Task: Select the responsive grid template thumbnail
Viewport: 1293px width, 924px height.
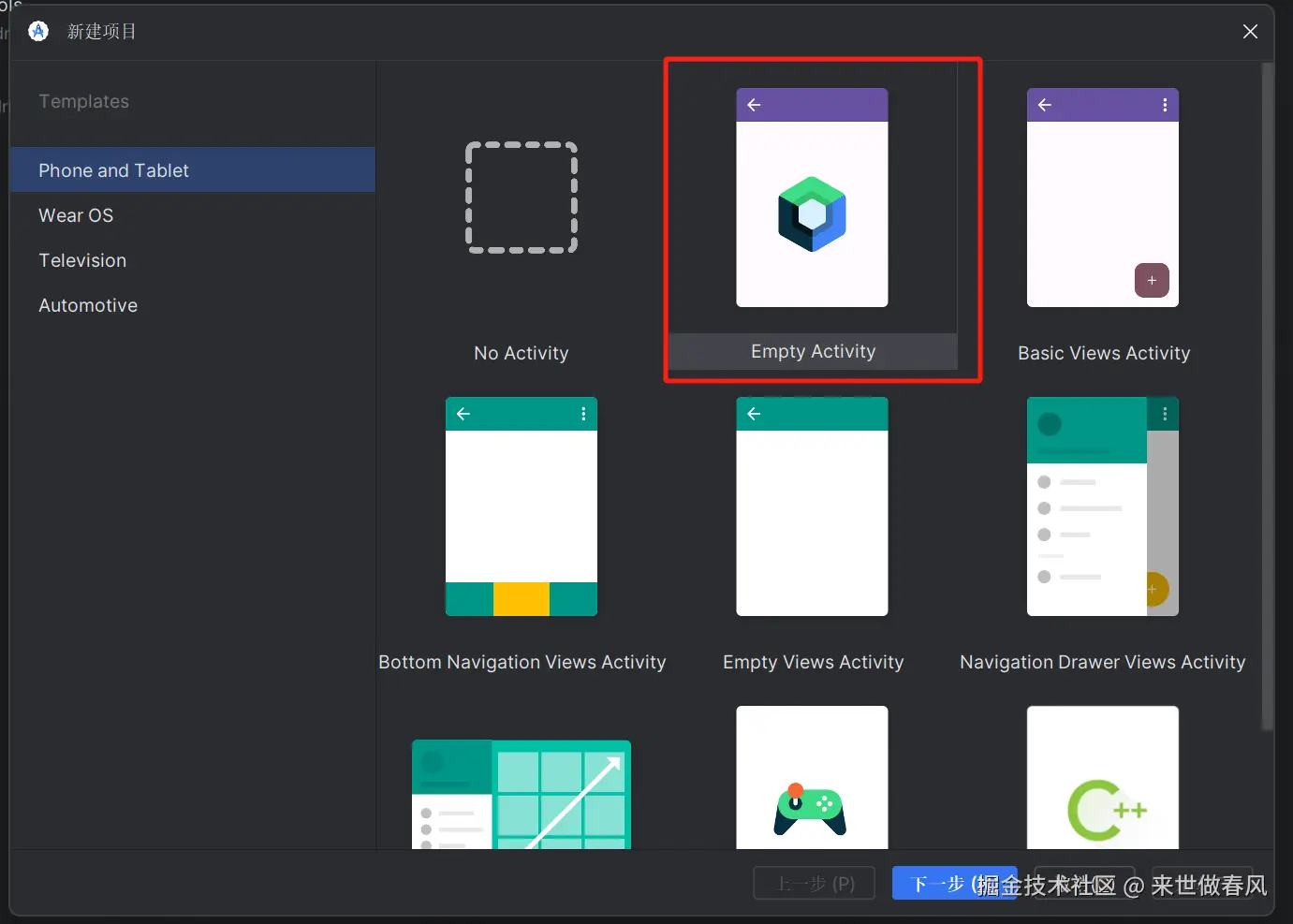Action: (x=522, y=795)
